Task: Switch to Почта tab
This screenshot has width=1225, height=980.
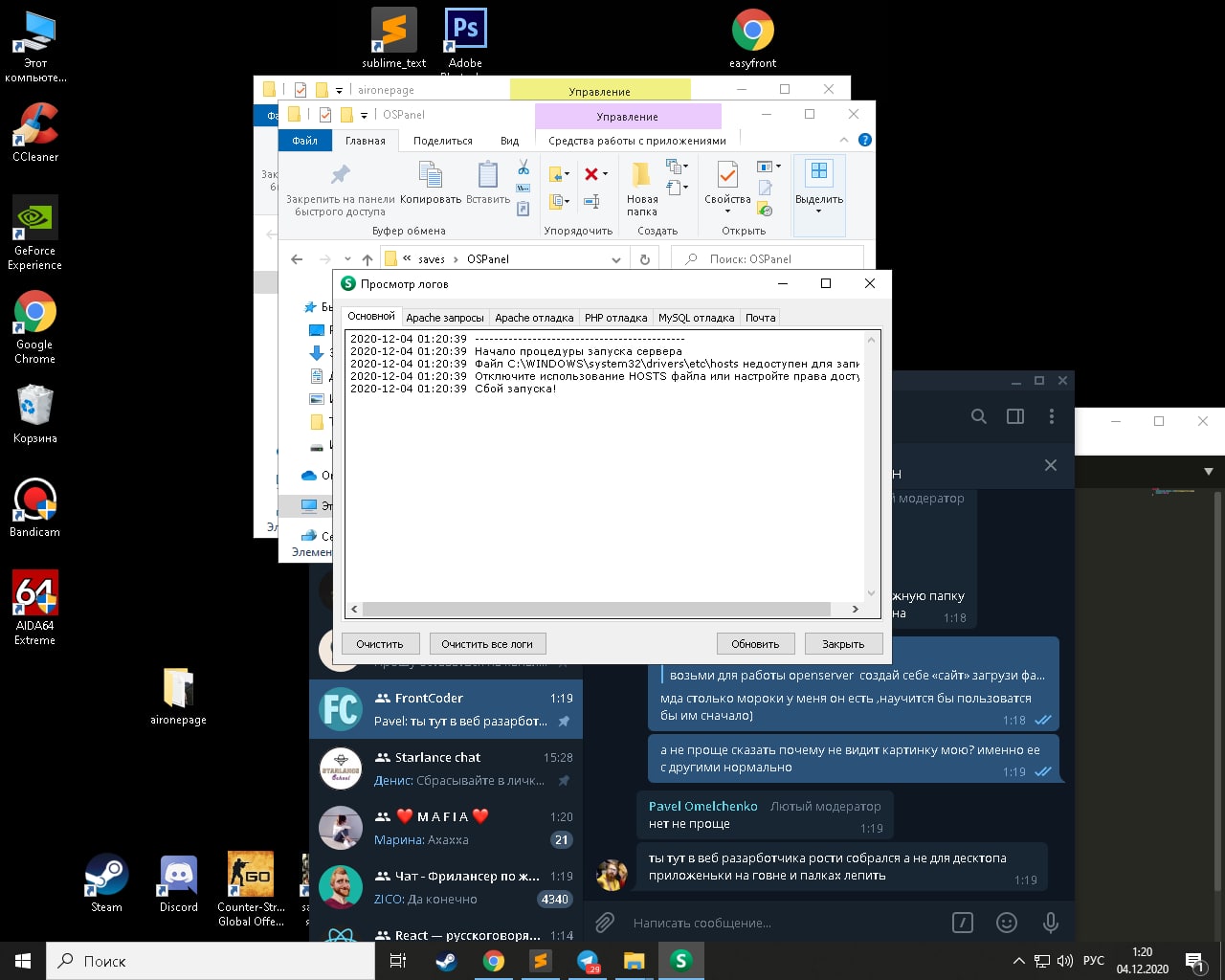Action: 760,318
